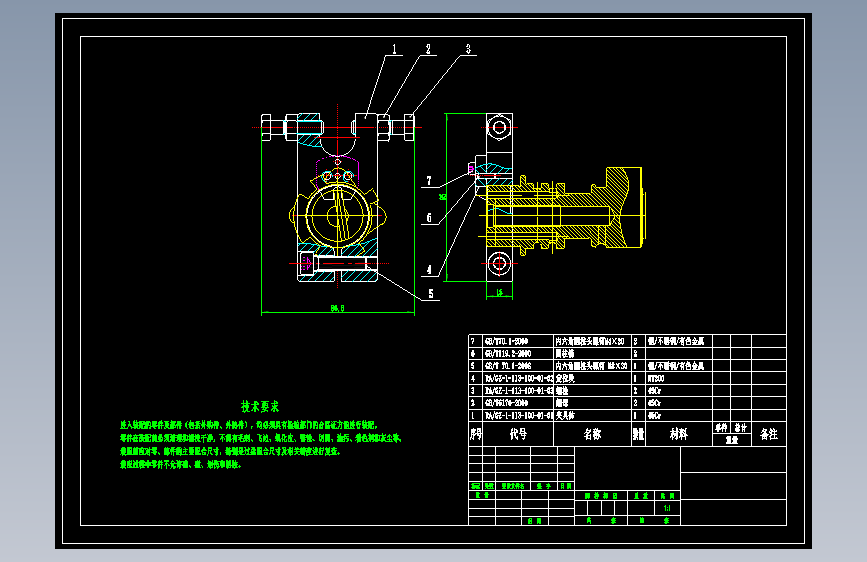867x562 pixels.
Task: Click the 数量 column header in the parts list
Action: 638,434
